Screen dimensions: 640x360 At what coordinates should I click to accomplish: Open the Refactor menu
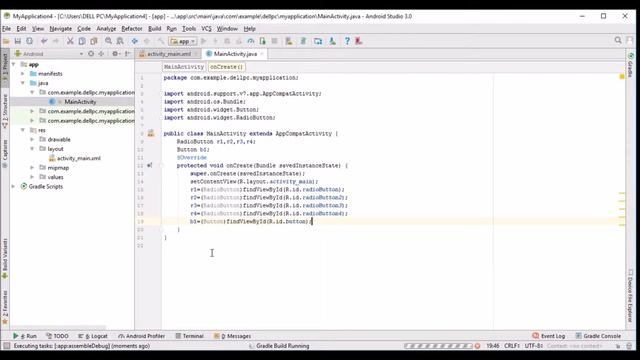click(132, 29)
